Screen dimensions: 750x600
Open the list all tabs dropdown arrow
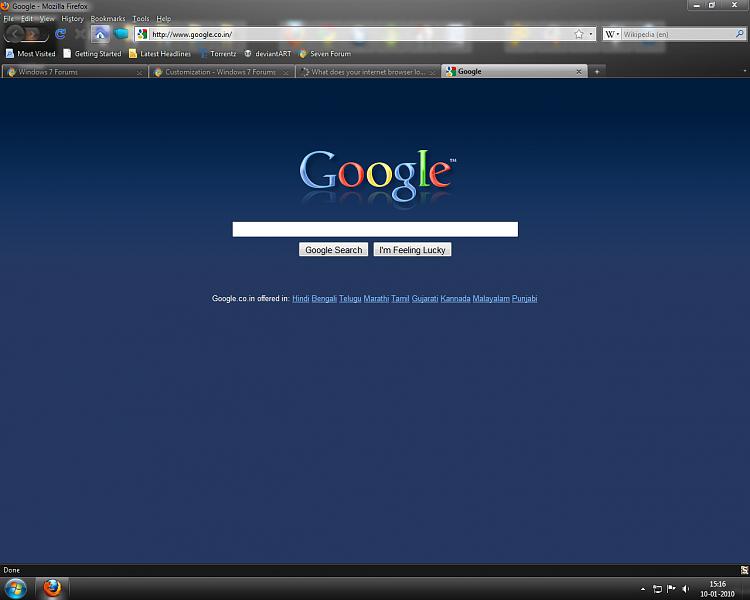click(x=744, y=71)
